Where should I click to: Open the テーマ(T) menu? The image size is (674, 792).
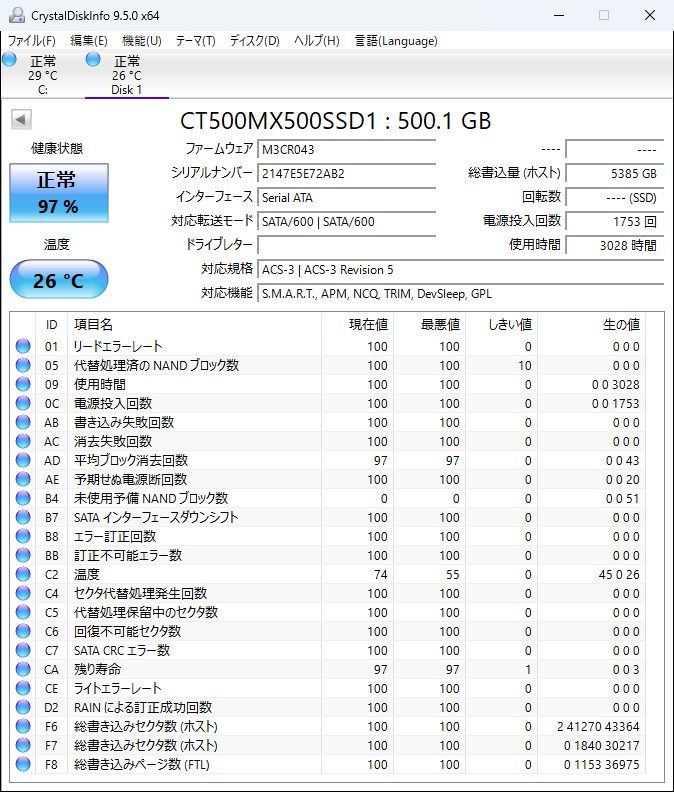[x=195, y=41]
